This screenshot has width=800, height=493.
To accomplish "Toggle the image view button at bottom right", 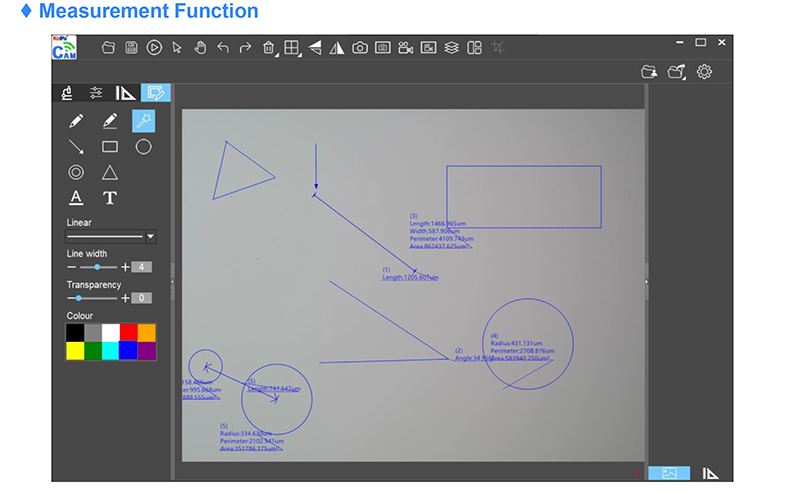I will coord(669,473).
